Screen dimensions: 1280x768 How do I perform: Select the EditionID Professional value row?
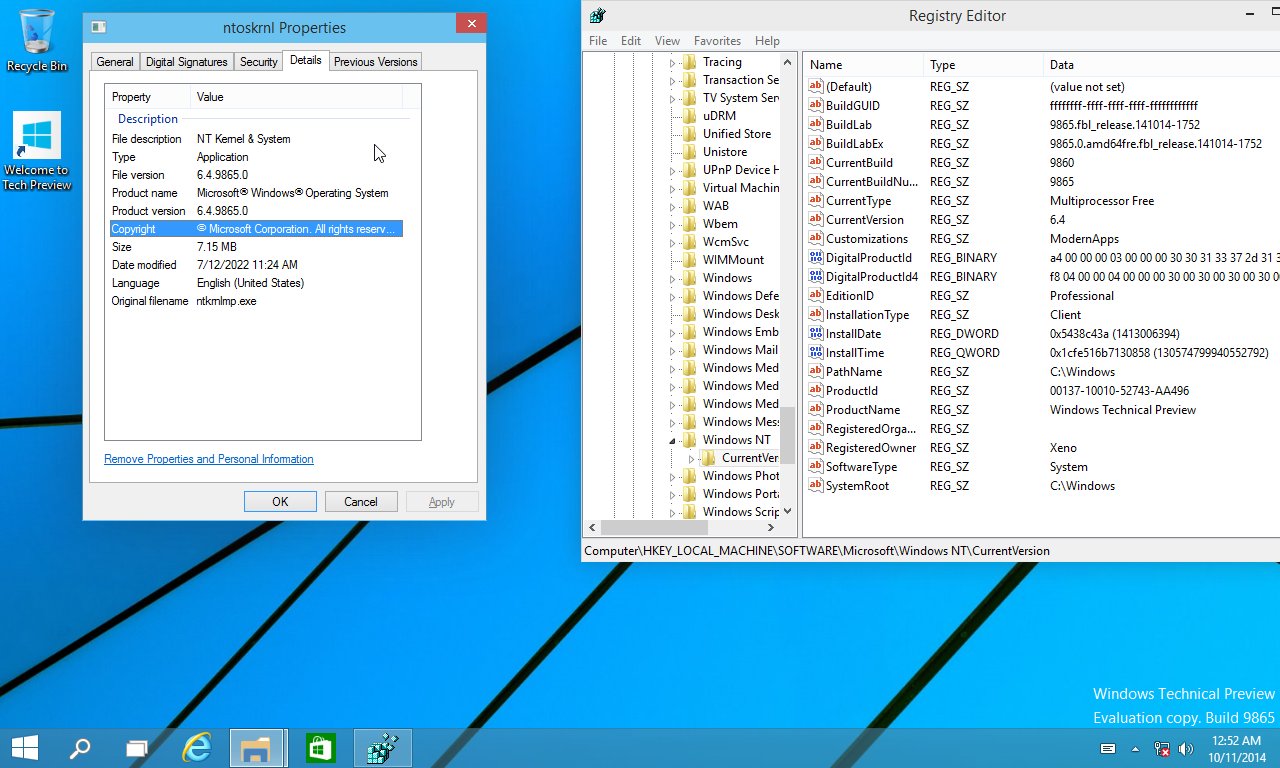(x=1041, y=296)
